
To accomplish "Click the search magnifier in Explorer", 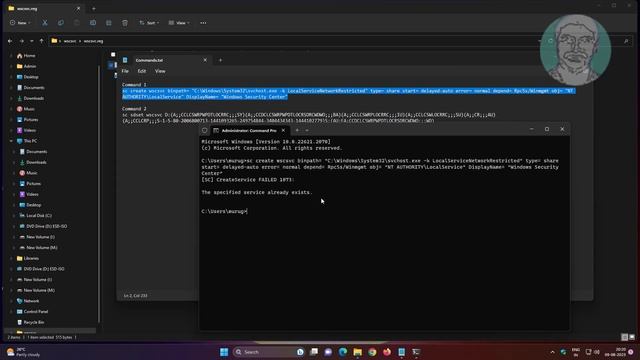I will (626, 41).
